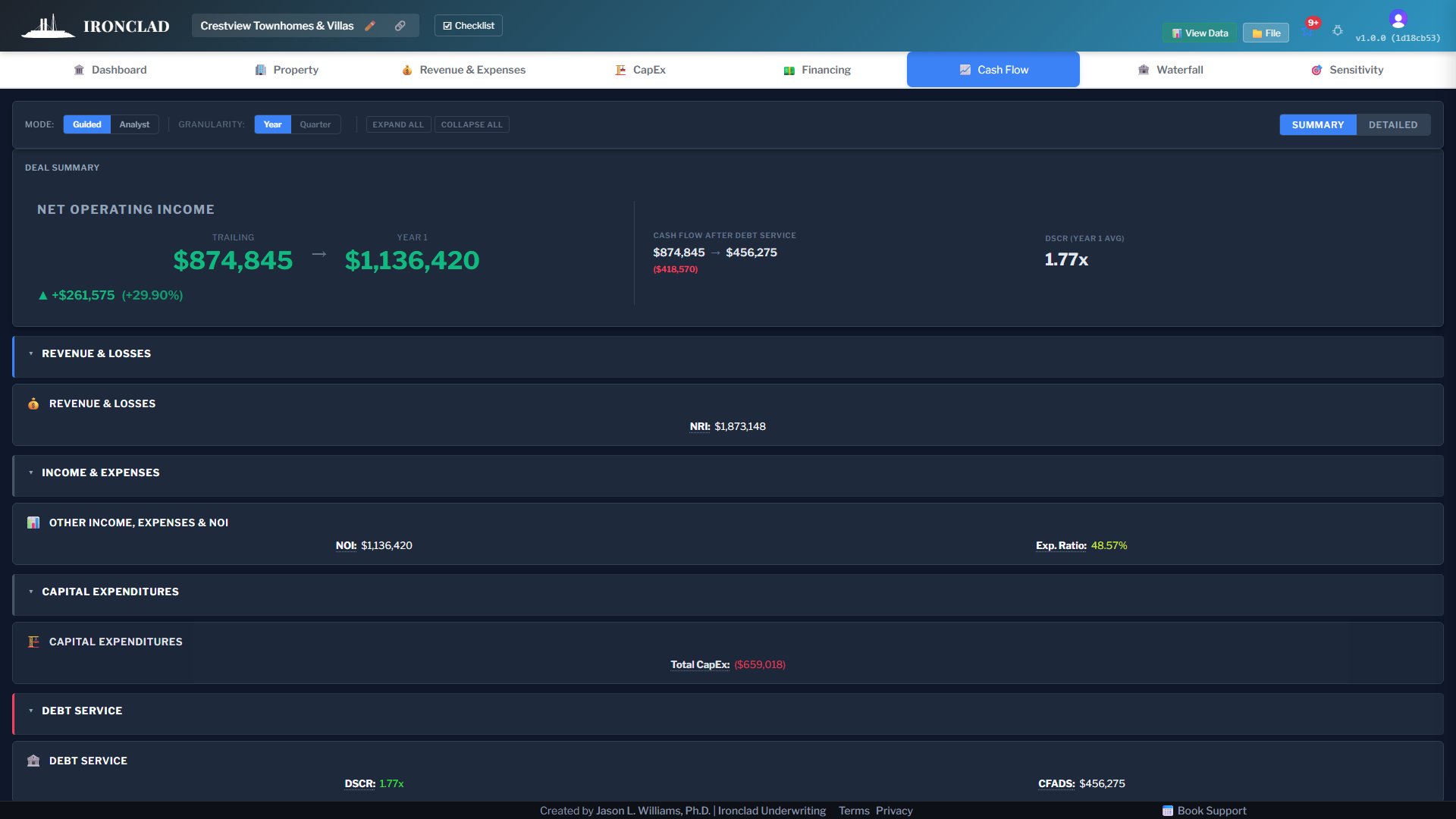Select the Cash Flow tab
Image resolution: width=1456 pixels, height=819 pixels.
coord(993,70)
